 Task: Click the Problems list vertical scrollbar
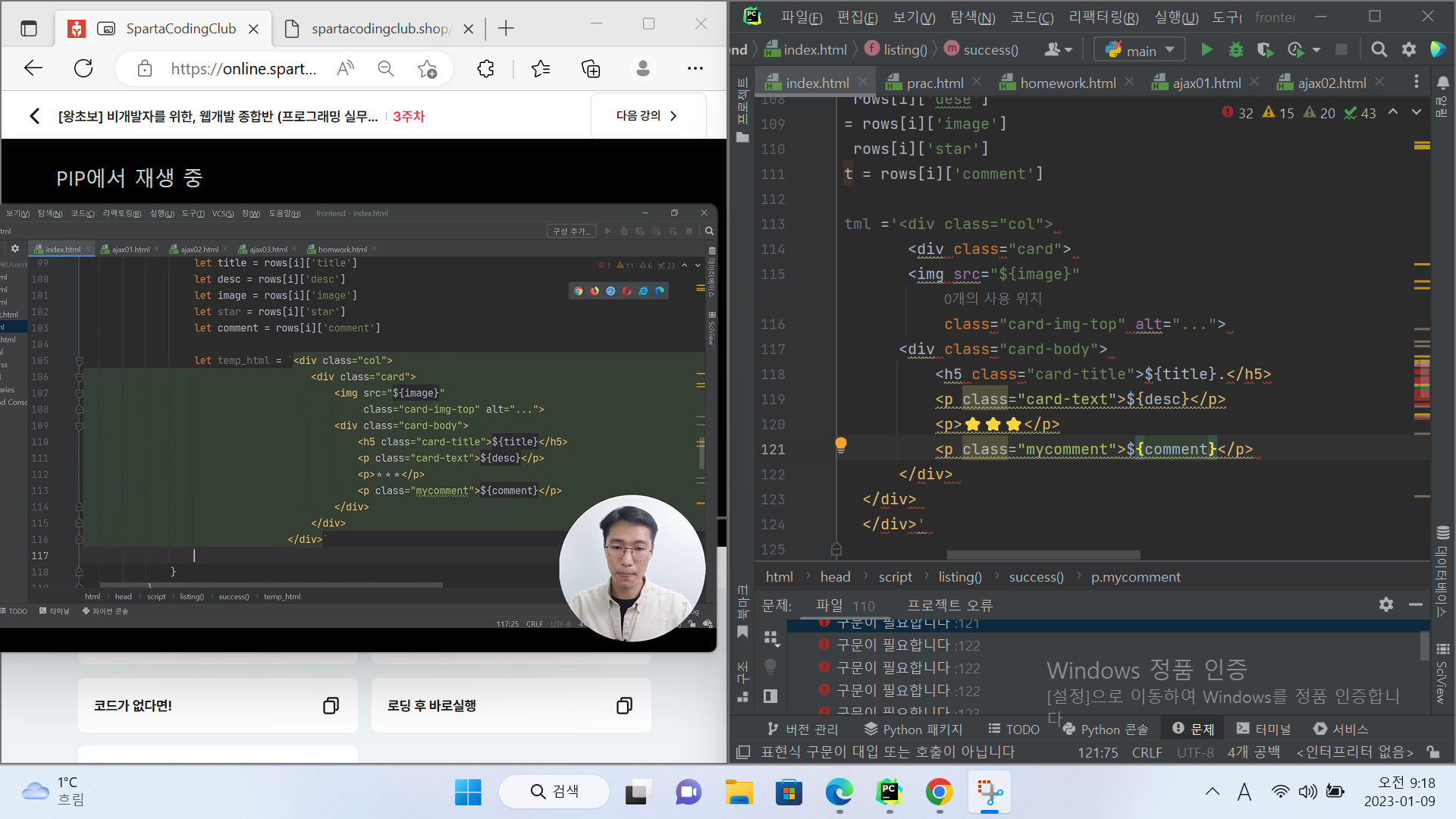[1424, 646]
